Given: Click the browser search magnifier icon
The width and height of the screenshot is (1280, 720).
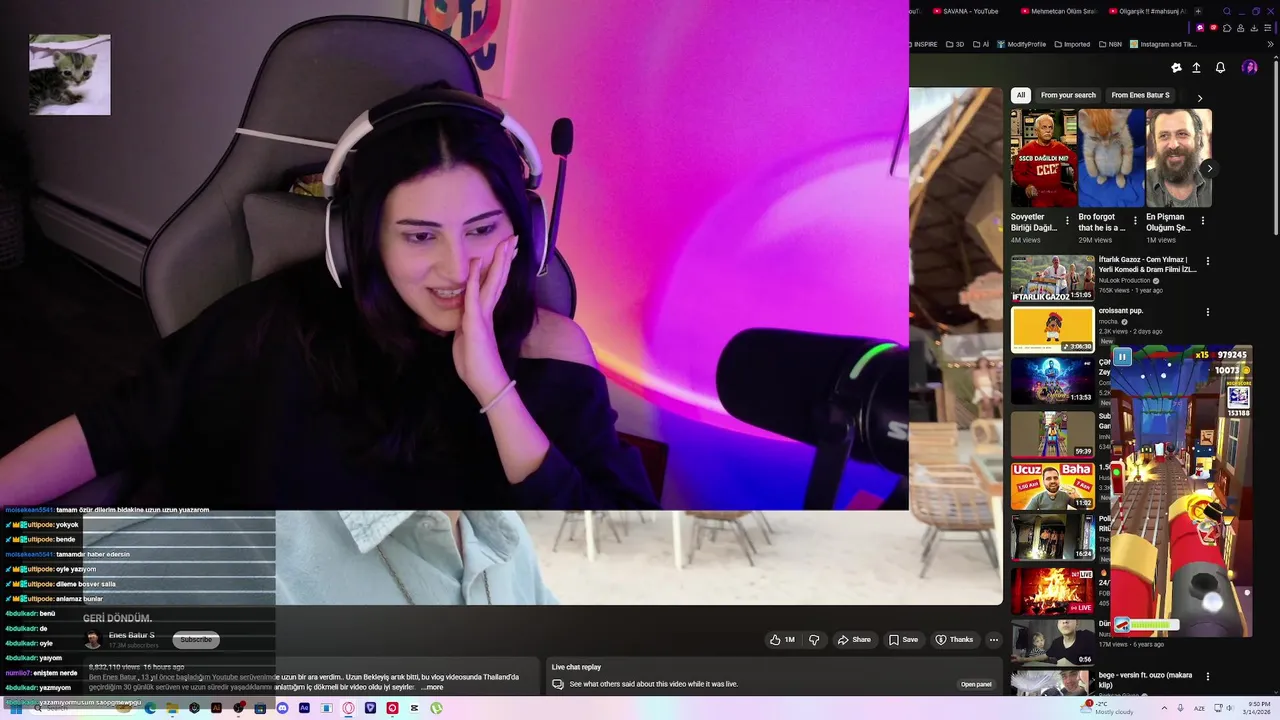Looking at the screenshot, I should point(1227,11).
